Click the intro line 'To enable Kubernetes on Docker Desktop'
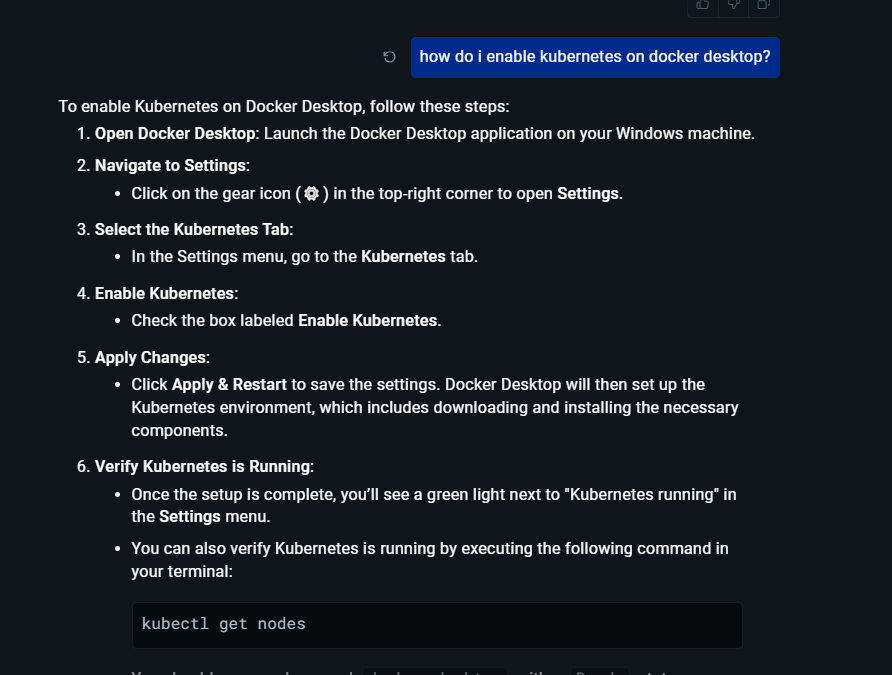 click(284, 106)
